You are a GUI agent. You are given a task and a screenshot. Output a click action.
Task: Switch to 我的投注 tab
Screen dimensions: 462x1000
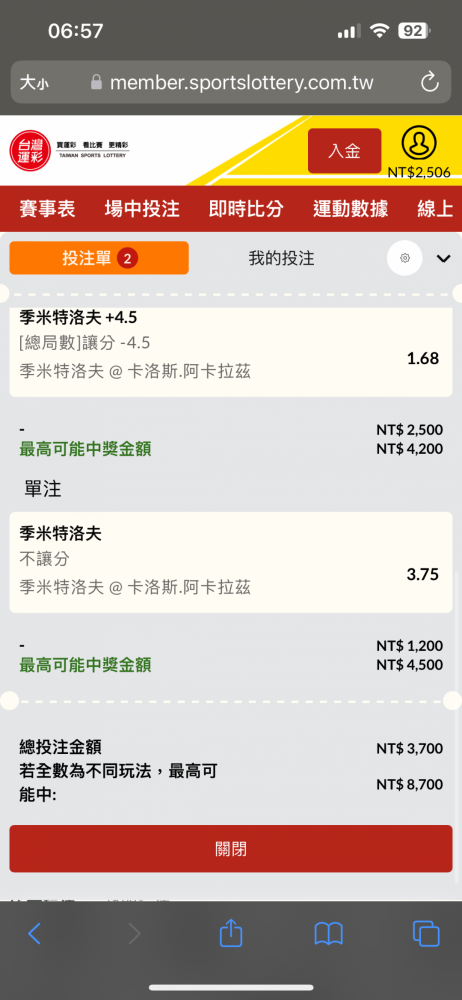click(281, 258)
